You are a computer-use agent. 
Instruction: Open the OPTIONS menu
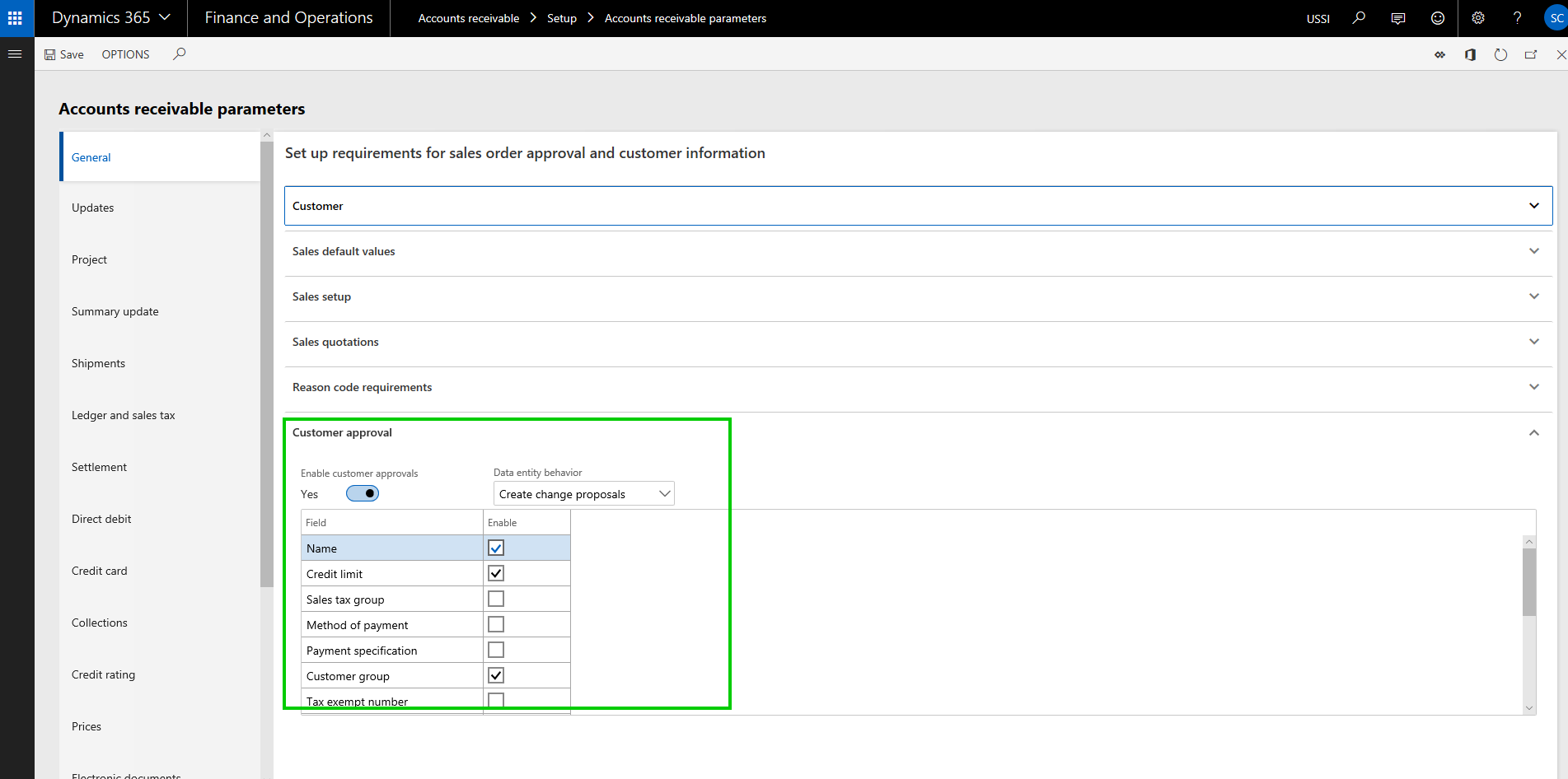tap(125, 54)
